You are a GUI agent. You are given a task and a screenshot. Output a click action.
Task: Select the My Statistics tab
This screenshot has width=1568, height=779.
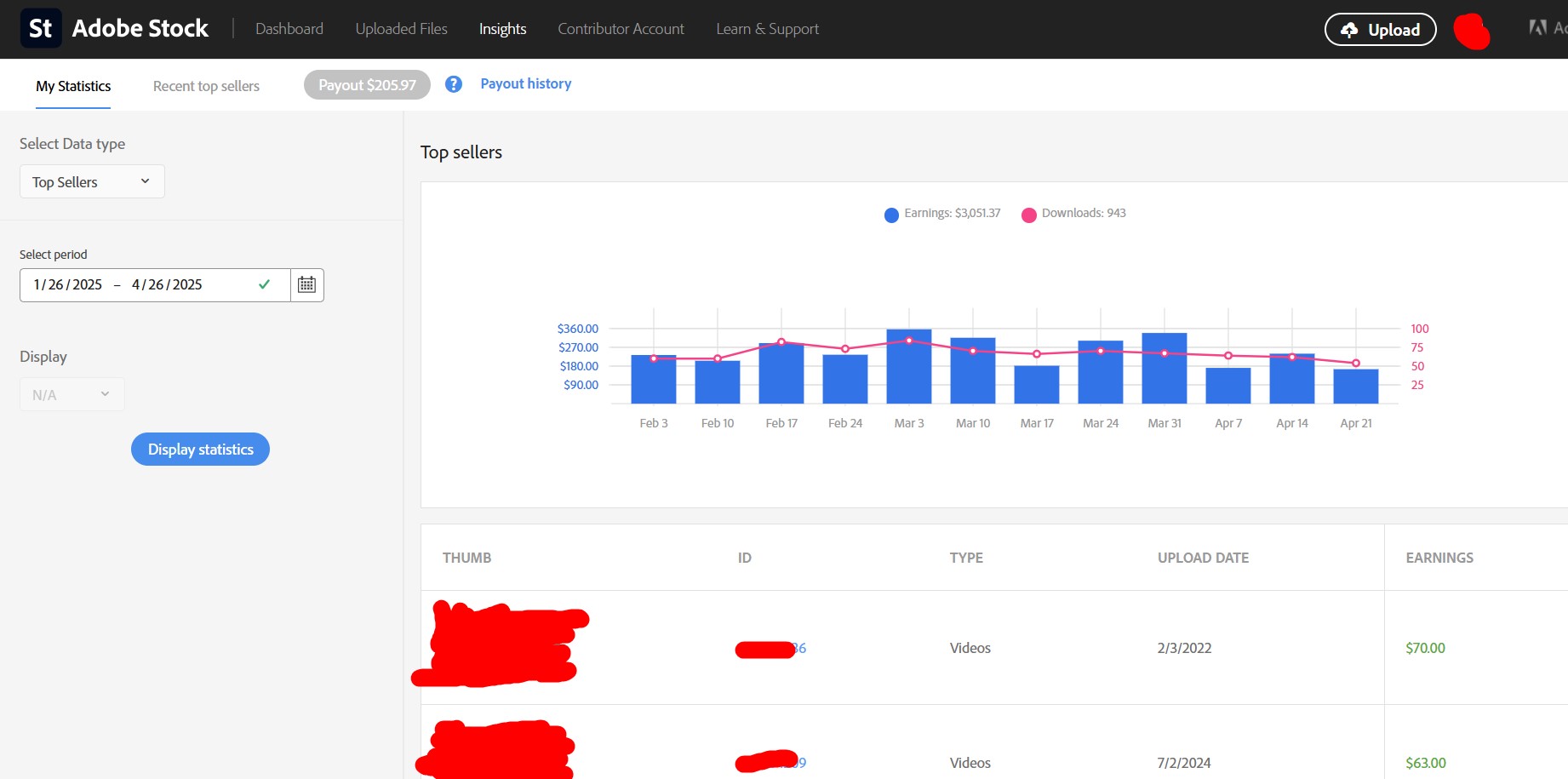(x=73, y=86)
